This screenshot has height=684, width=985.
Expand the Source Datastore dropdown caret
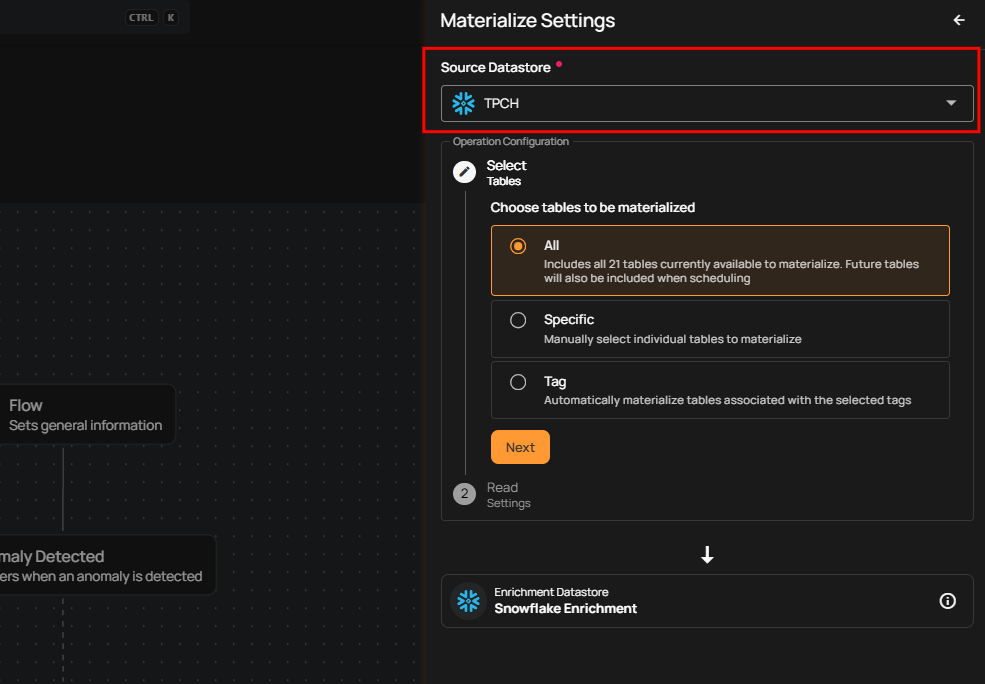pyautogui.click(x=951, y=103)
